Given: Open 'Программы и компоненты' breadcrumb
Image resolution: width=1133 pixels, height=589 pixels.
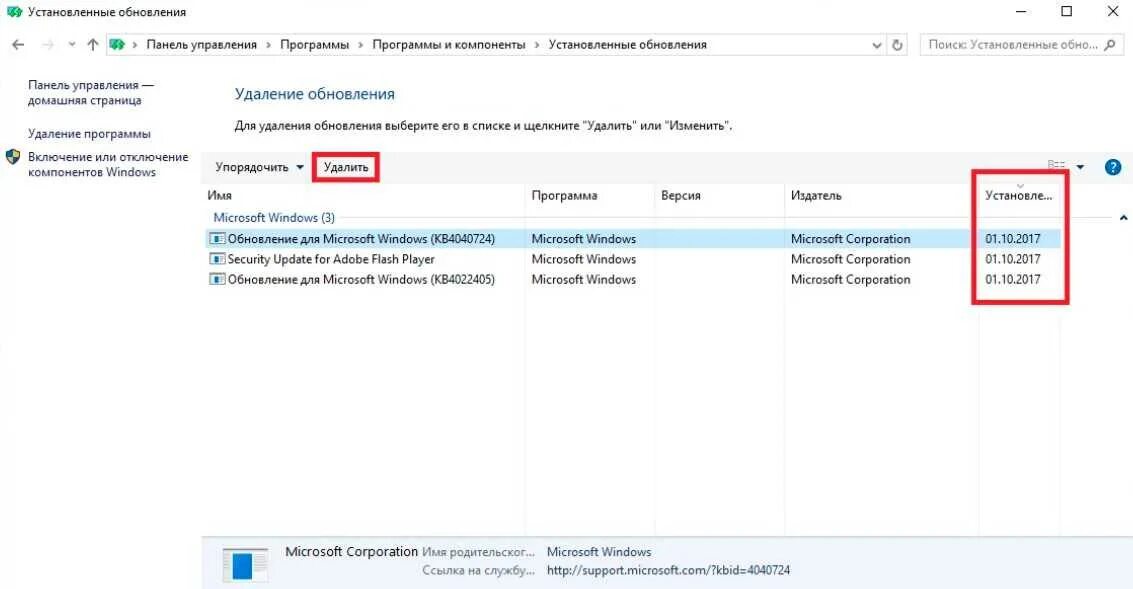Looking at the screenshot, I should 449,45.
